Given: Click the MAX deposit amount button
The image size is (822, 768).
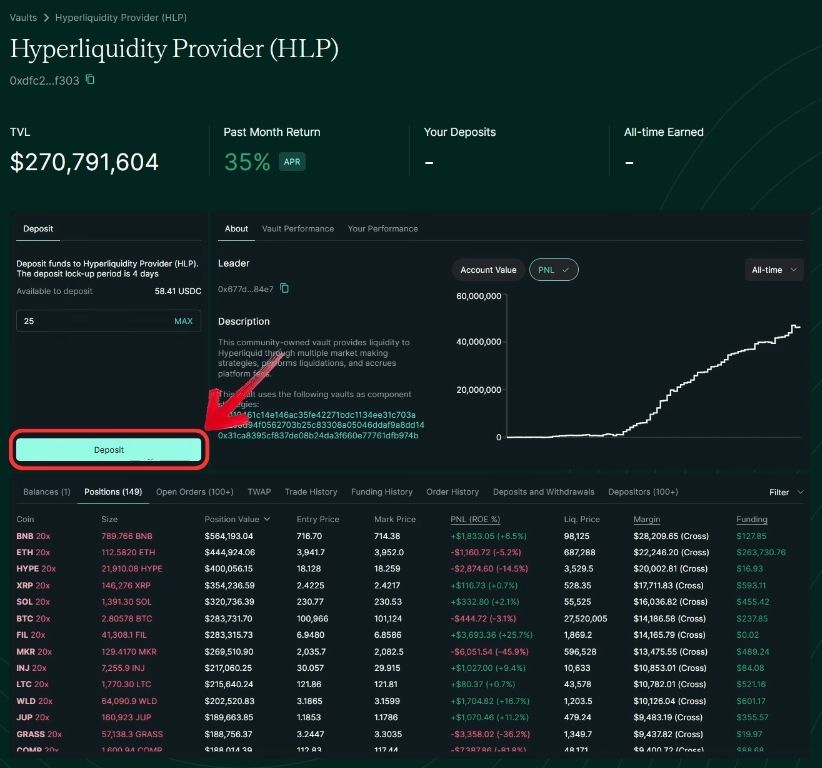Looking at the screenshot, I should (x=183, y=321).
